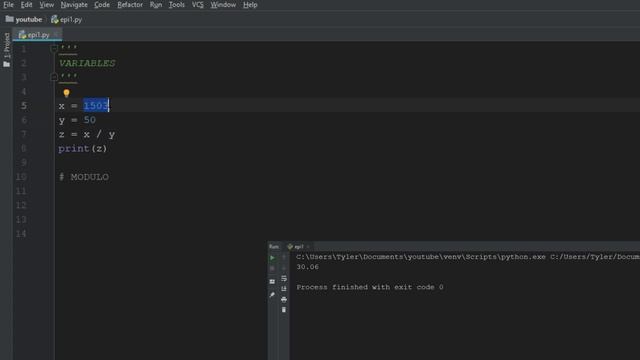Open the Window menu

click(223, 5)
